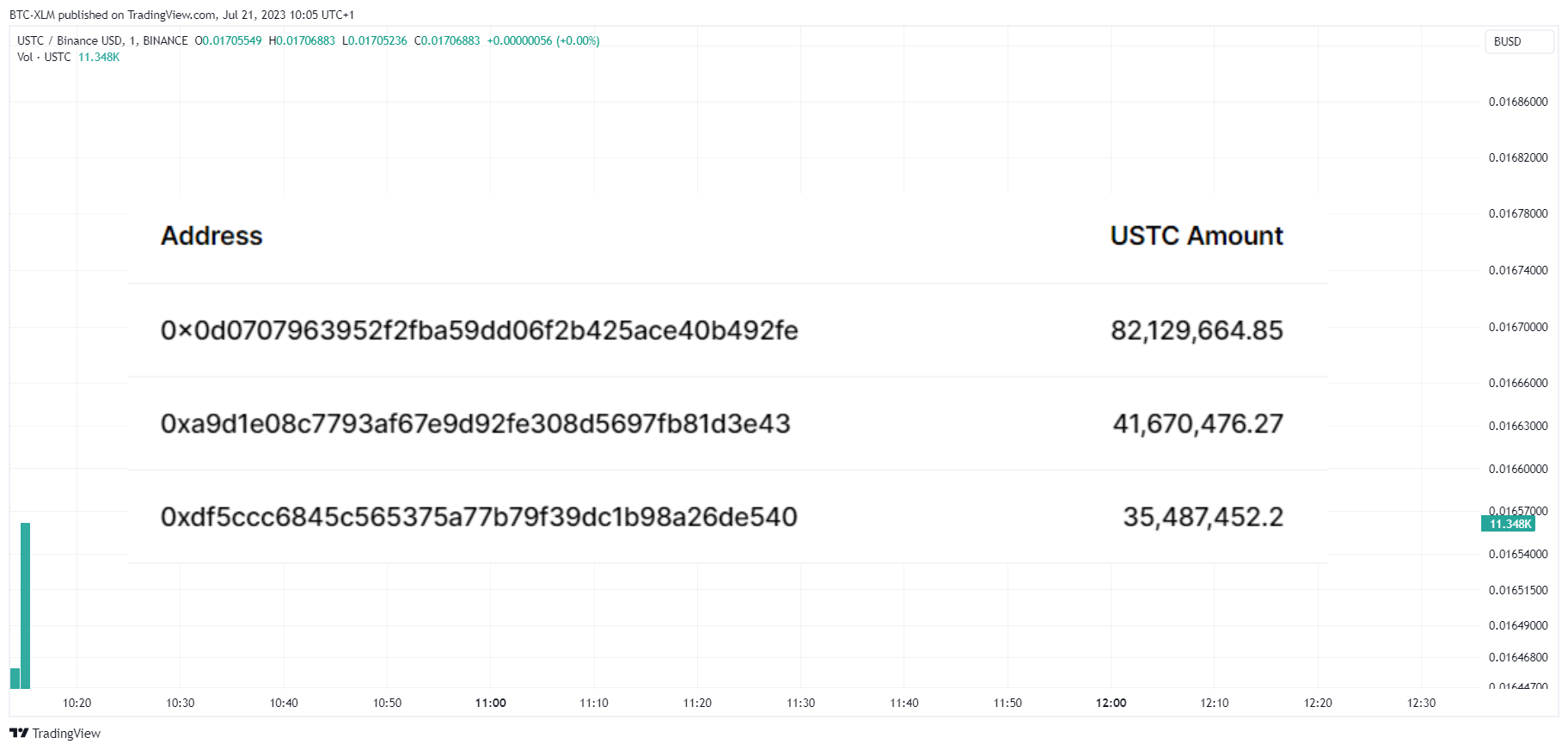Viewport: 1568px width, 750px height.
Task: Click the 0.01660000 price axis label
Action: (1518, 469)
